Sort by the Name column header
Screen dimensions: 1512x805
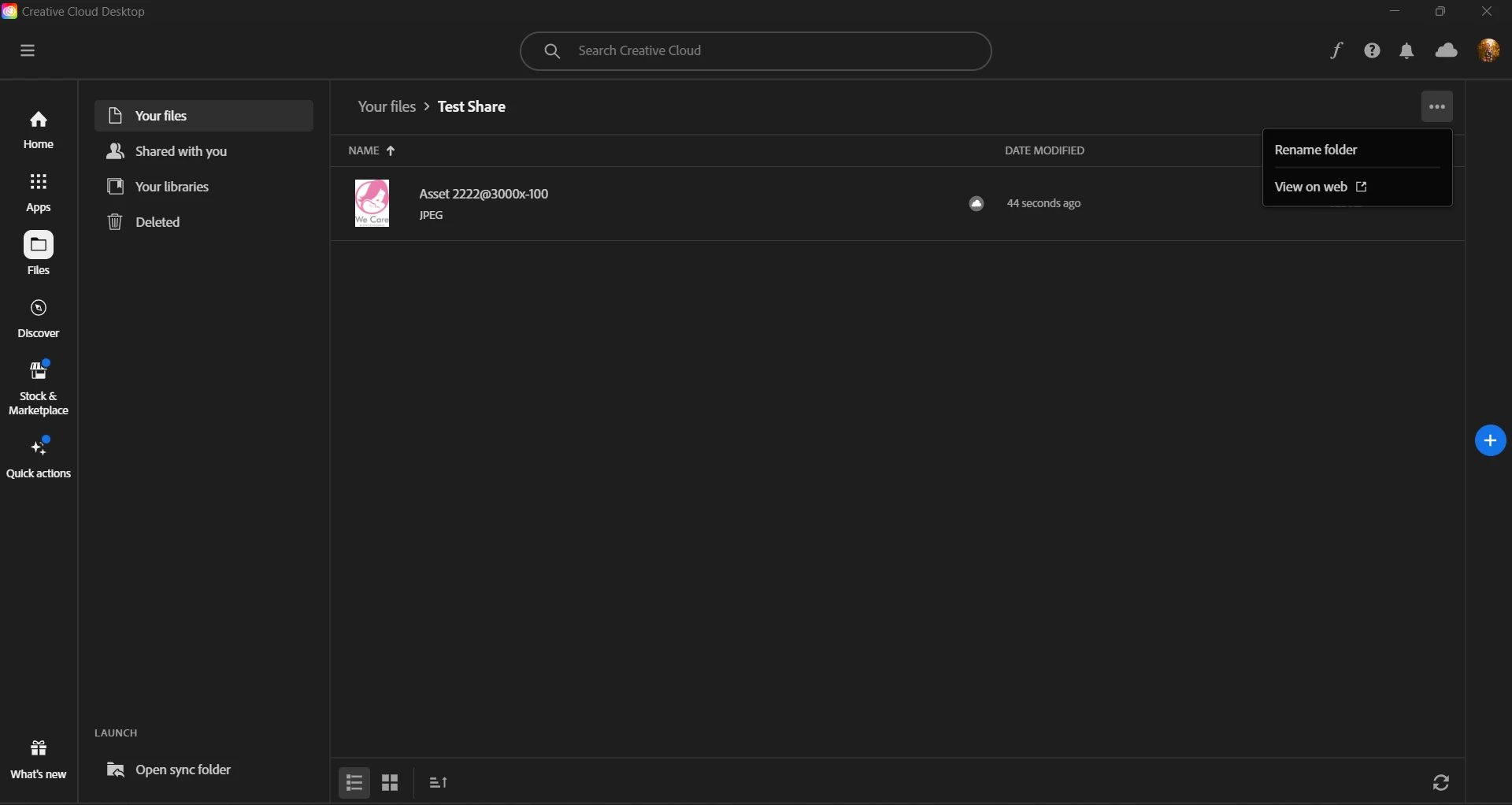tap(372, 150)
